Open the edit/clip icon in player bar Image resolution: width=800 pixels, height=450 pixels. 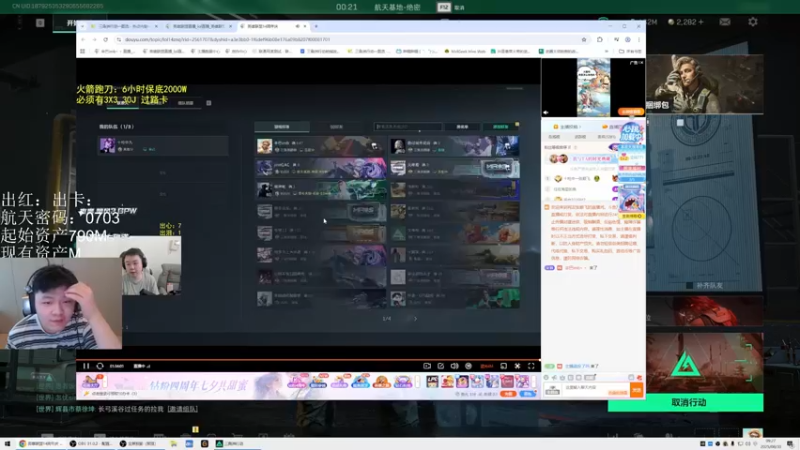point(441,366)
